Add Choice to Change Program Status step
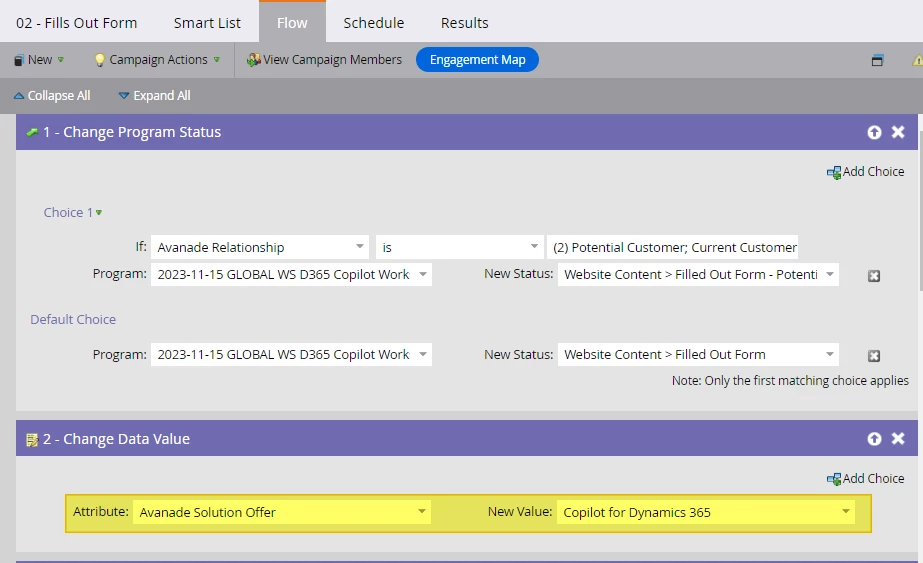Screen dimensions: 923x563 tap(865, 172)
